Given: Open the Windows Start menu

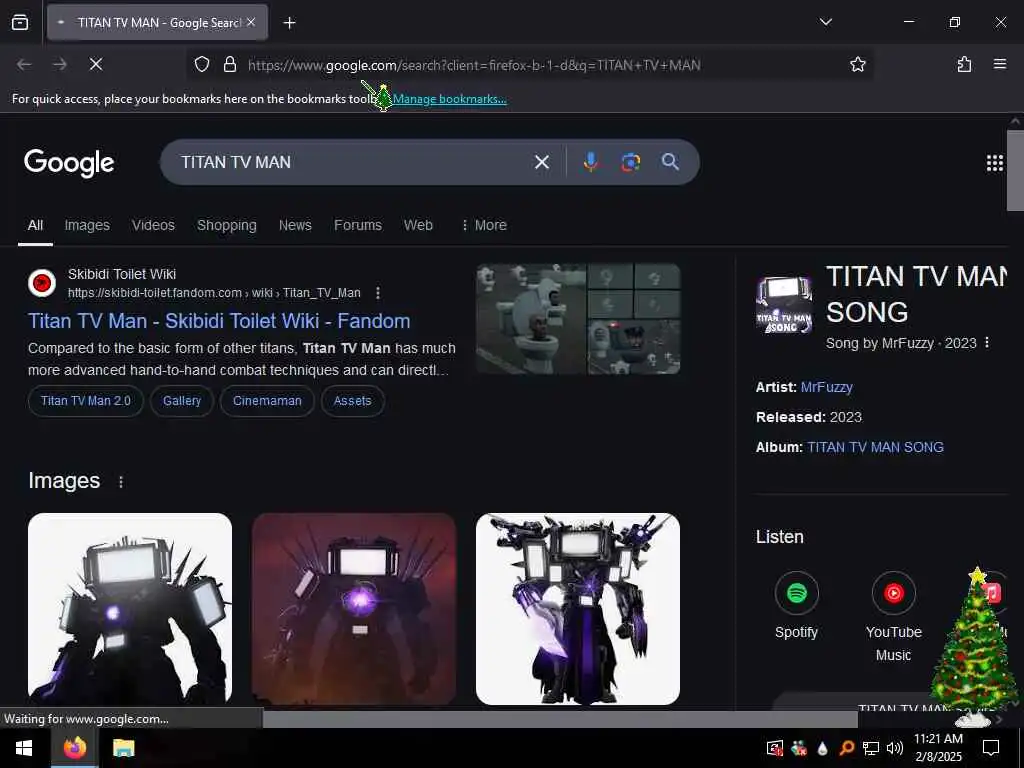Looking at the screenshot, I should (x=25, y=748).
